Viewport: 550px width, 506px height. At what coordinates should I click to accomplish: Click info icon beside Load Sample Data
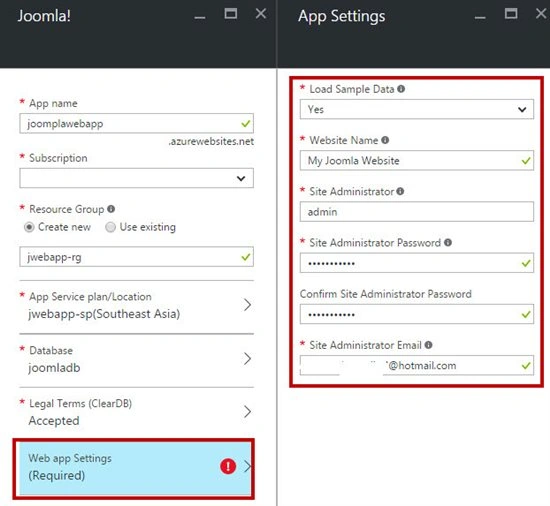pyautogui.click(x=401, y=89)
